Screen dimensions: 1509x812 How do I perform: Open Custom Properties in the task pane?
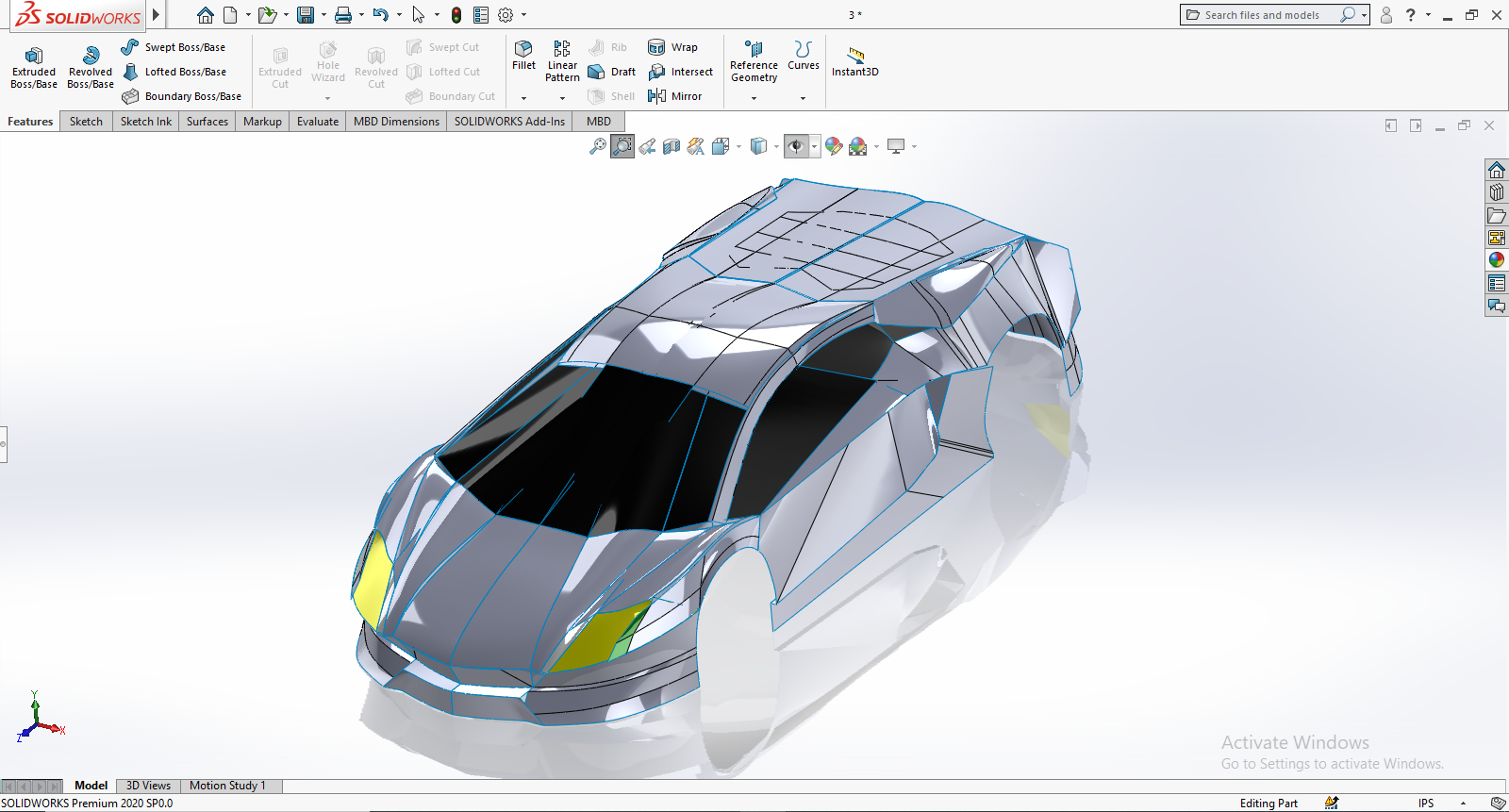tap(1497, 283)
